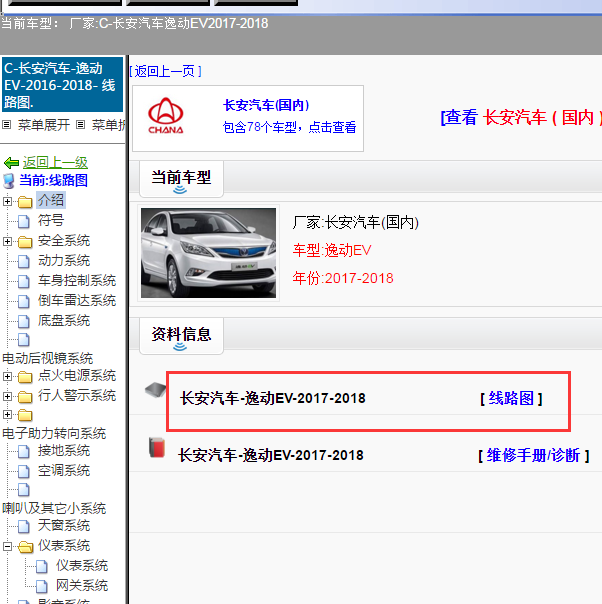Click the page icon above 电动后视镜系统
The height and width of the screenshot is (604, 602).
click(24, 340)
